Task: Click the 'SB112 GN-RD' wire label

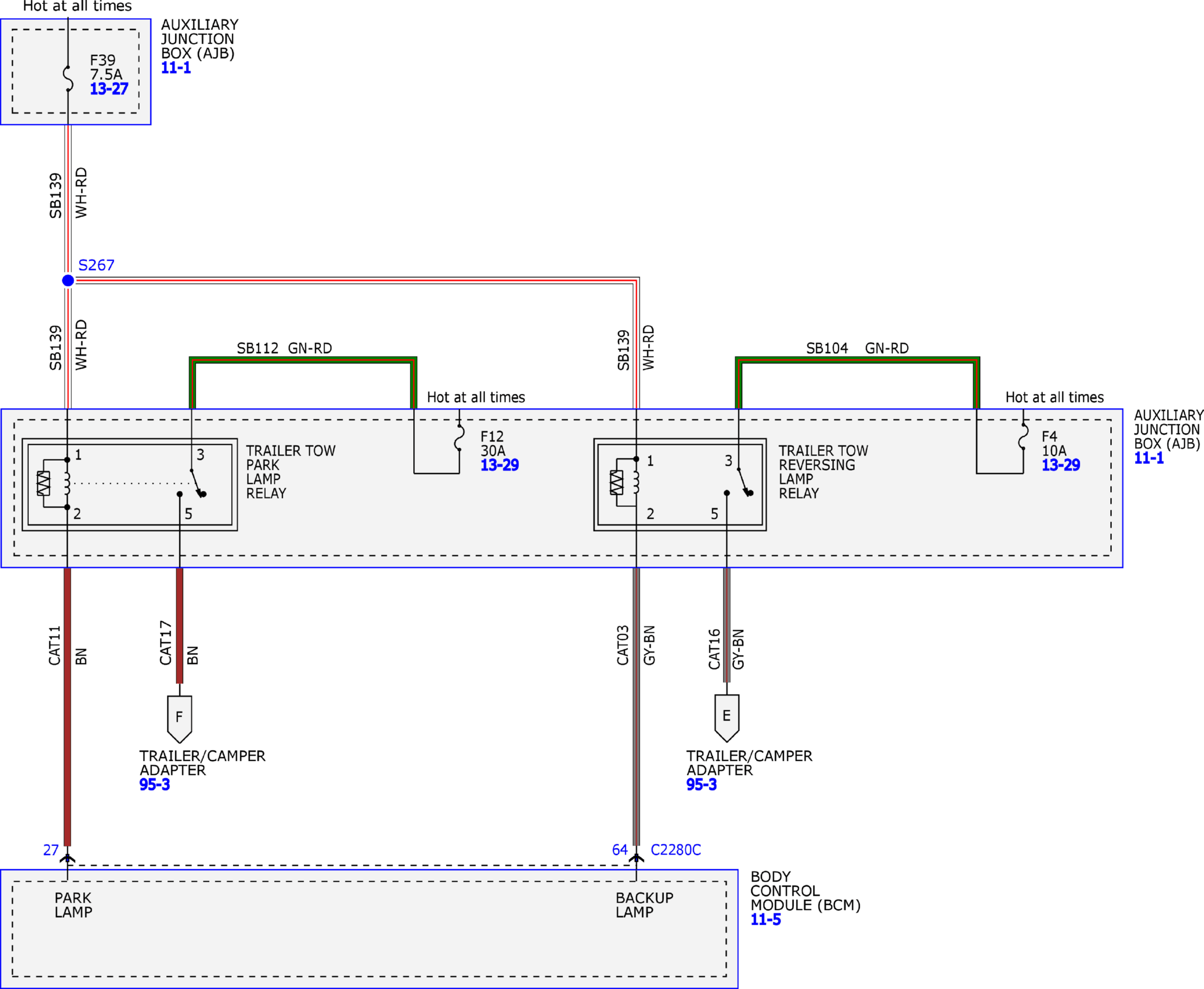Action: click(x=284, y=348)
